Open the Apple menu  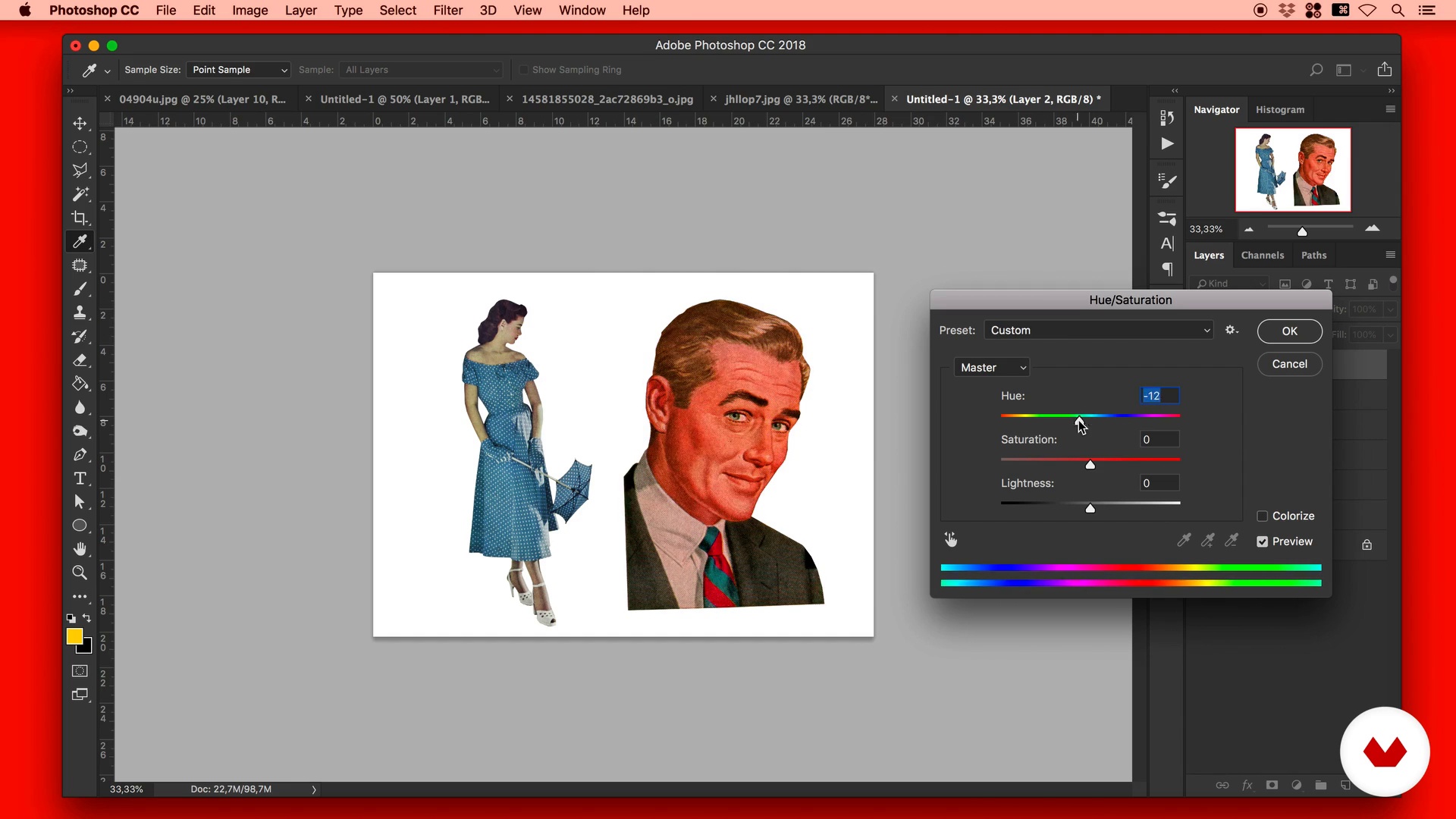(x=25, y=11)
